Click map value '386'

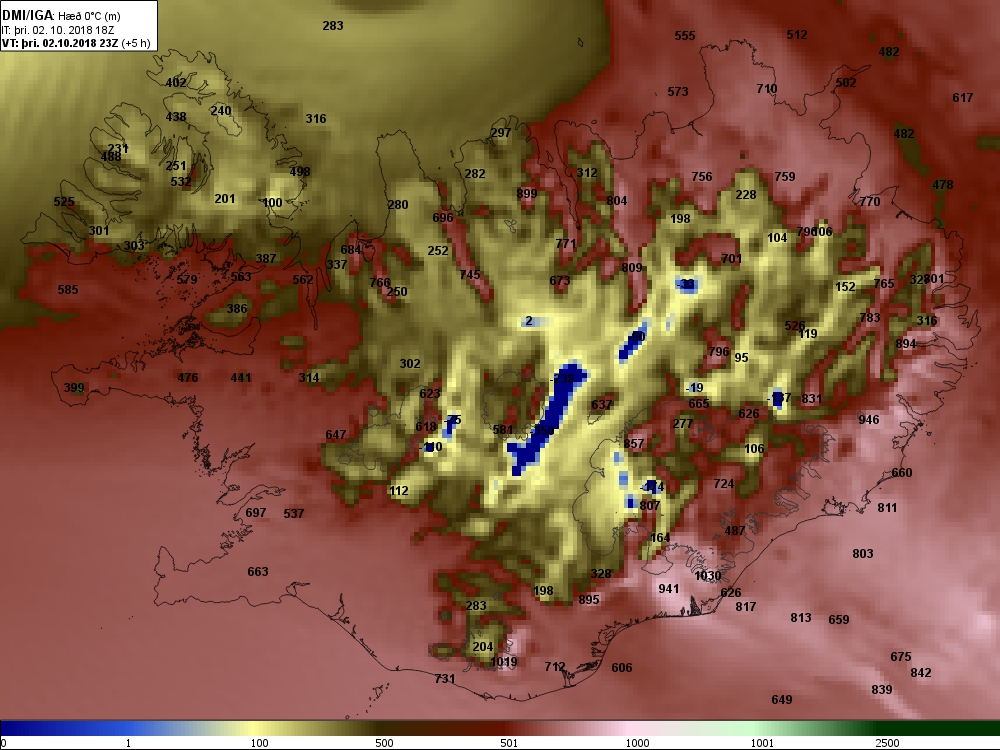point(237,309)
